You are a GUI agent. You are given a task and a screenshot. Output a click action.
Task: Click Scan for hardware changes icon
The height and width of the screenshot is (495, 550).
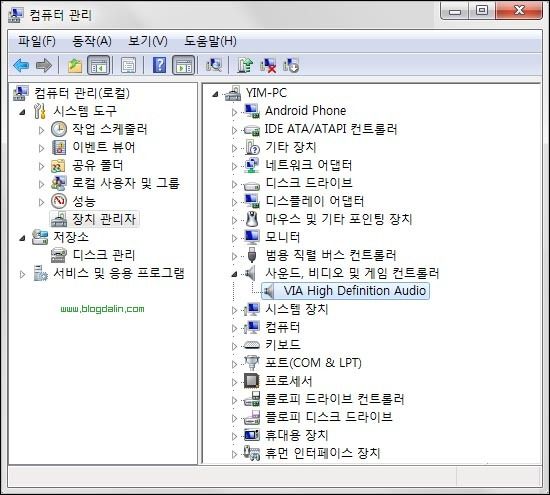(214, 65)
